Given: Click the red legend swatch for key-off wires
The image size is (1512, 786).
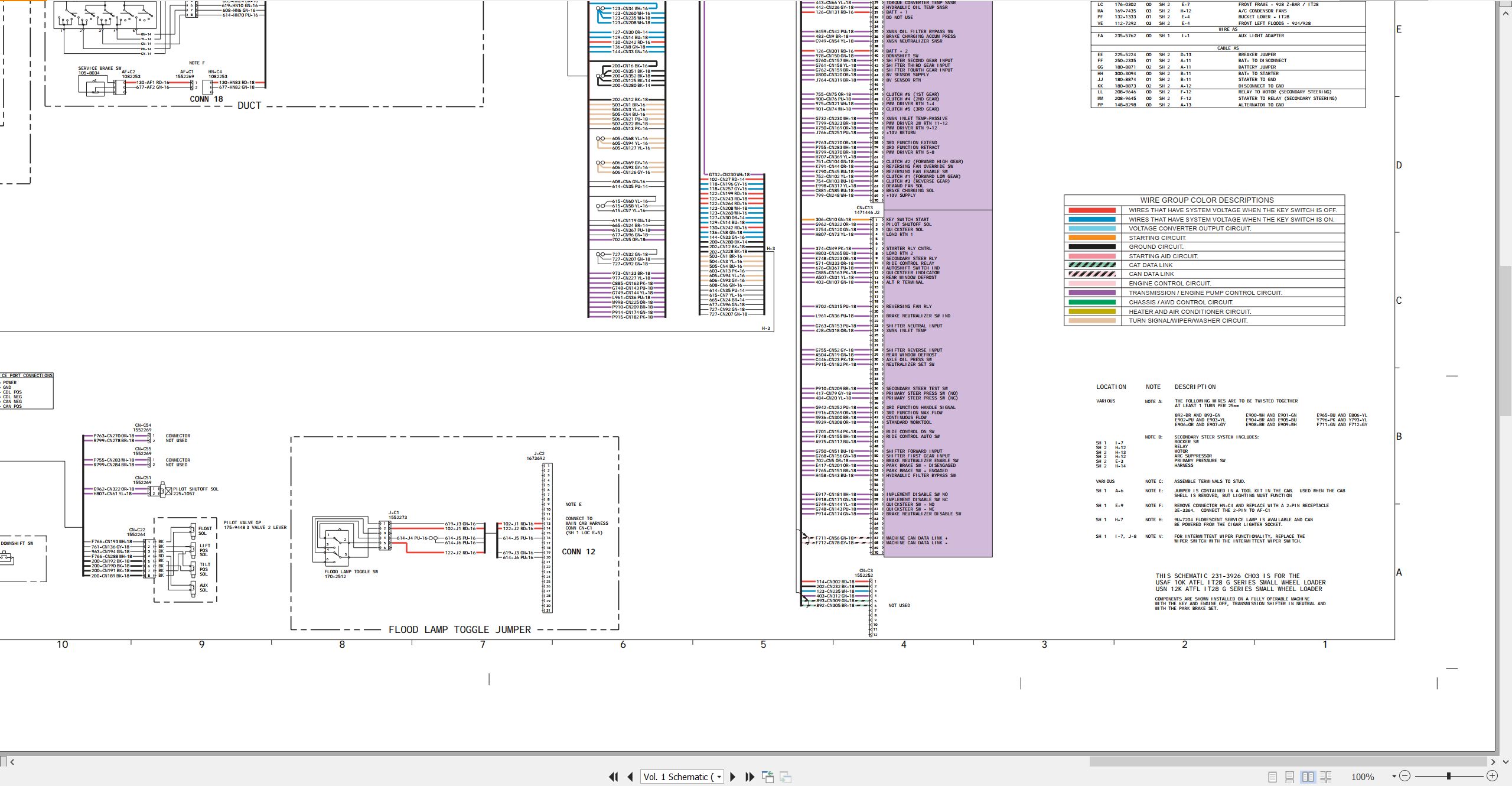Looking at the screenshot, I should pyautogui.click(x=1091, y=210).
